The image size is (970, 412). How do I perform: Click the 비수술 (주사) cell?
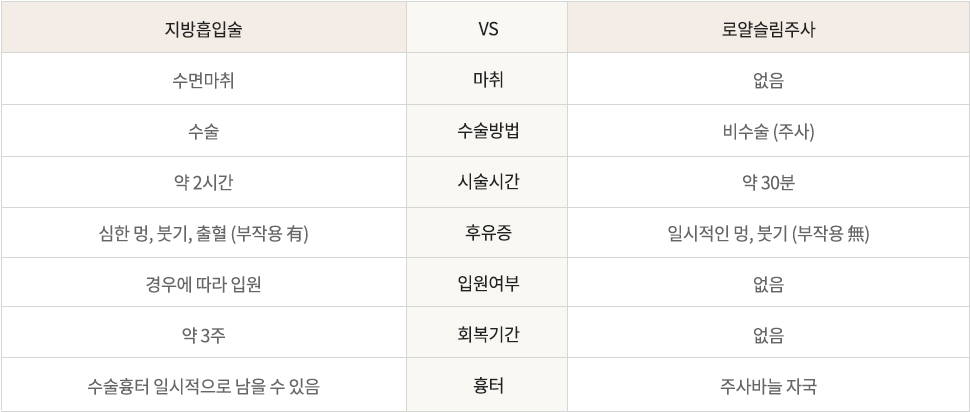coord(768,131)
